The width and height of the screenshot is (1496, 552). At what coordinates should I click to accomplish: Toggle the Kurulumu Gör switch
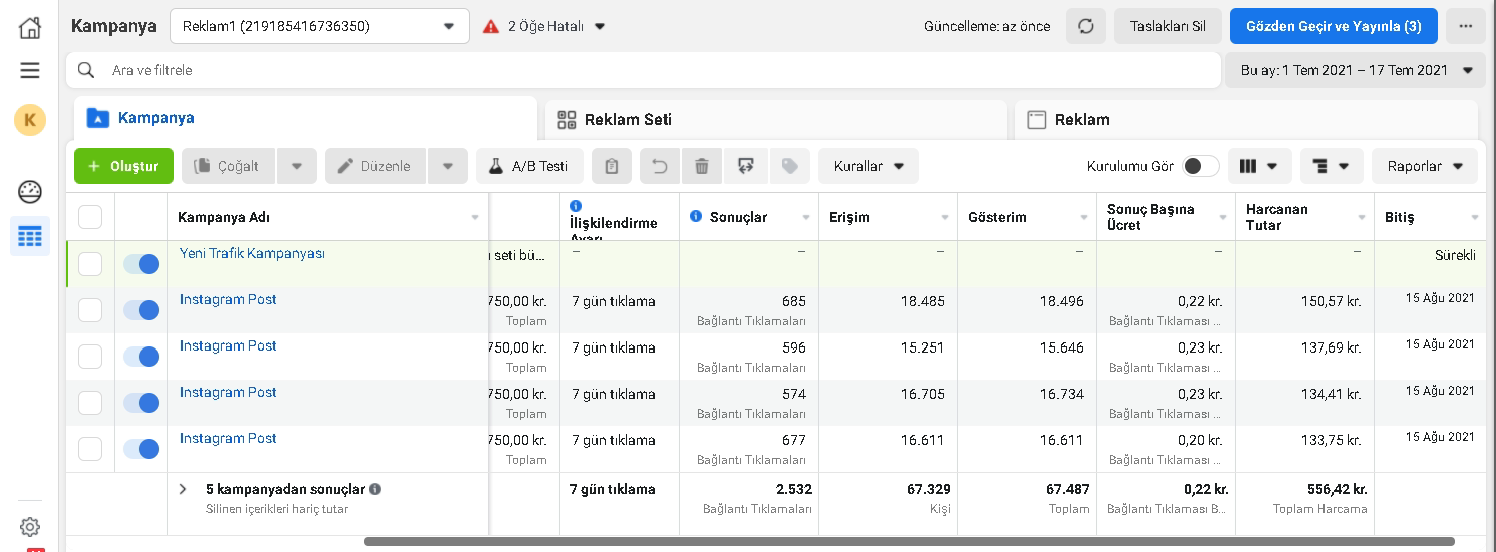pyautogui.click(x=1201, y=166)
